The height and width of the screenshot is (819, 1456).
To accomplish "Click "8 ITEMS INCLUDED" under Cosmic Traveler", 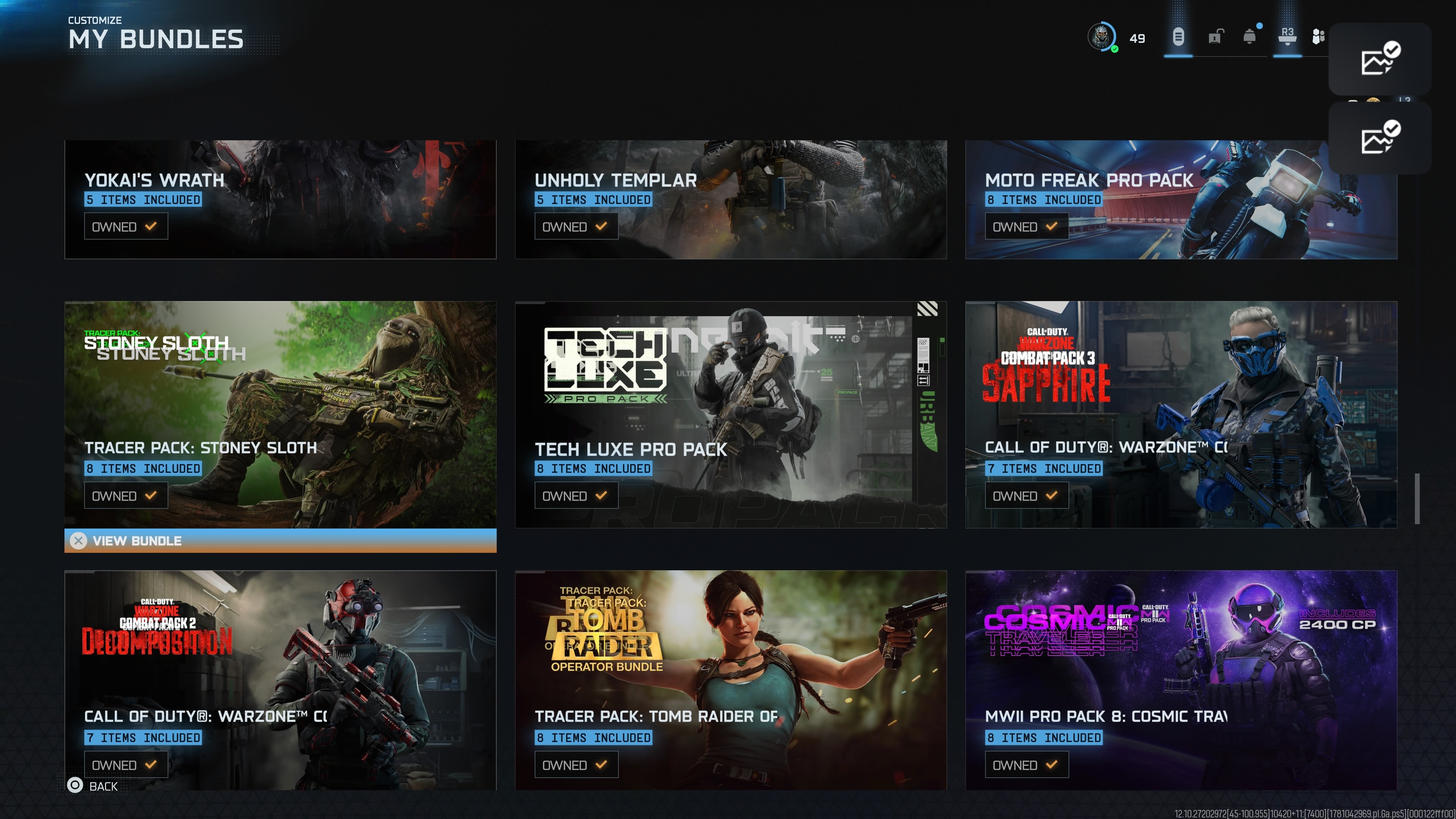I will click(1044, 737).
